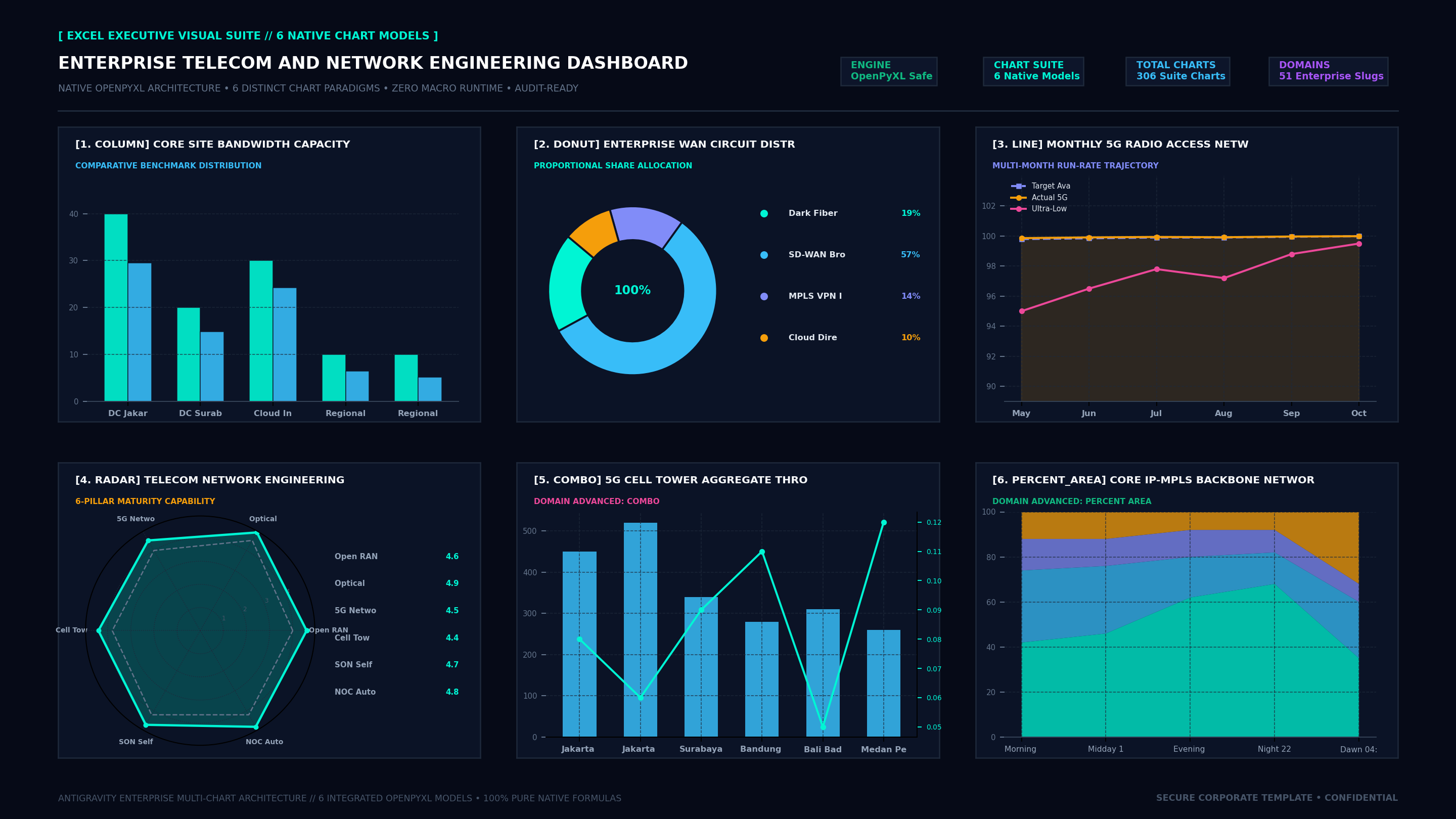Click the SECURE CORPORATE TEMPLATE footer text
Viewport: 1456px width, 819px height.
click(1277, 798)
